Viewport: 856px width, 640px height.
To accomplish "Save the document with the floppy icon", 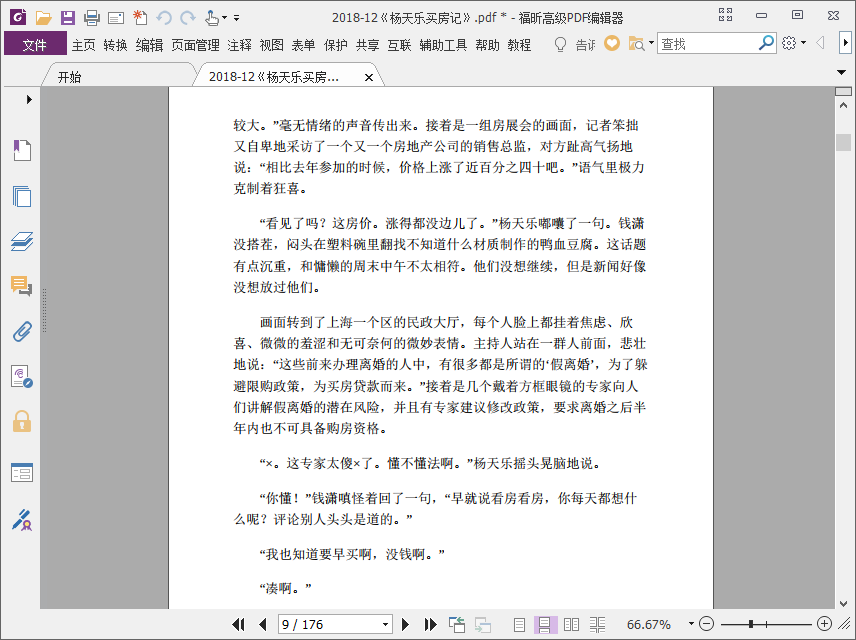I will tap(68, 18).
